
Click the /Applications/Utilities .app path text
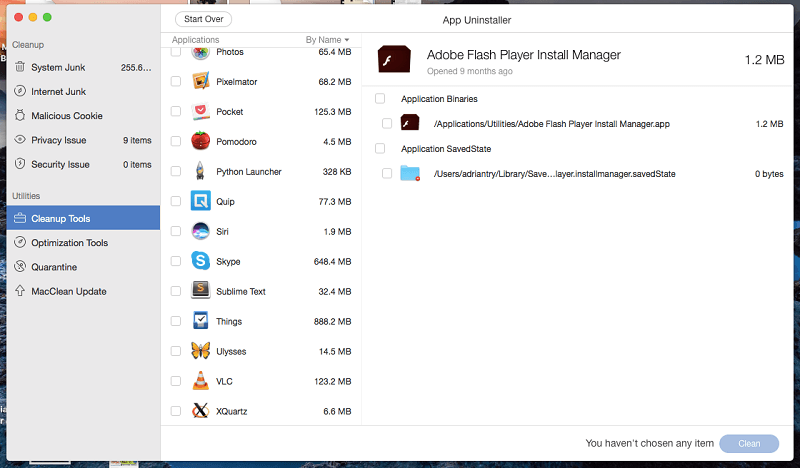click(552, 124)
